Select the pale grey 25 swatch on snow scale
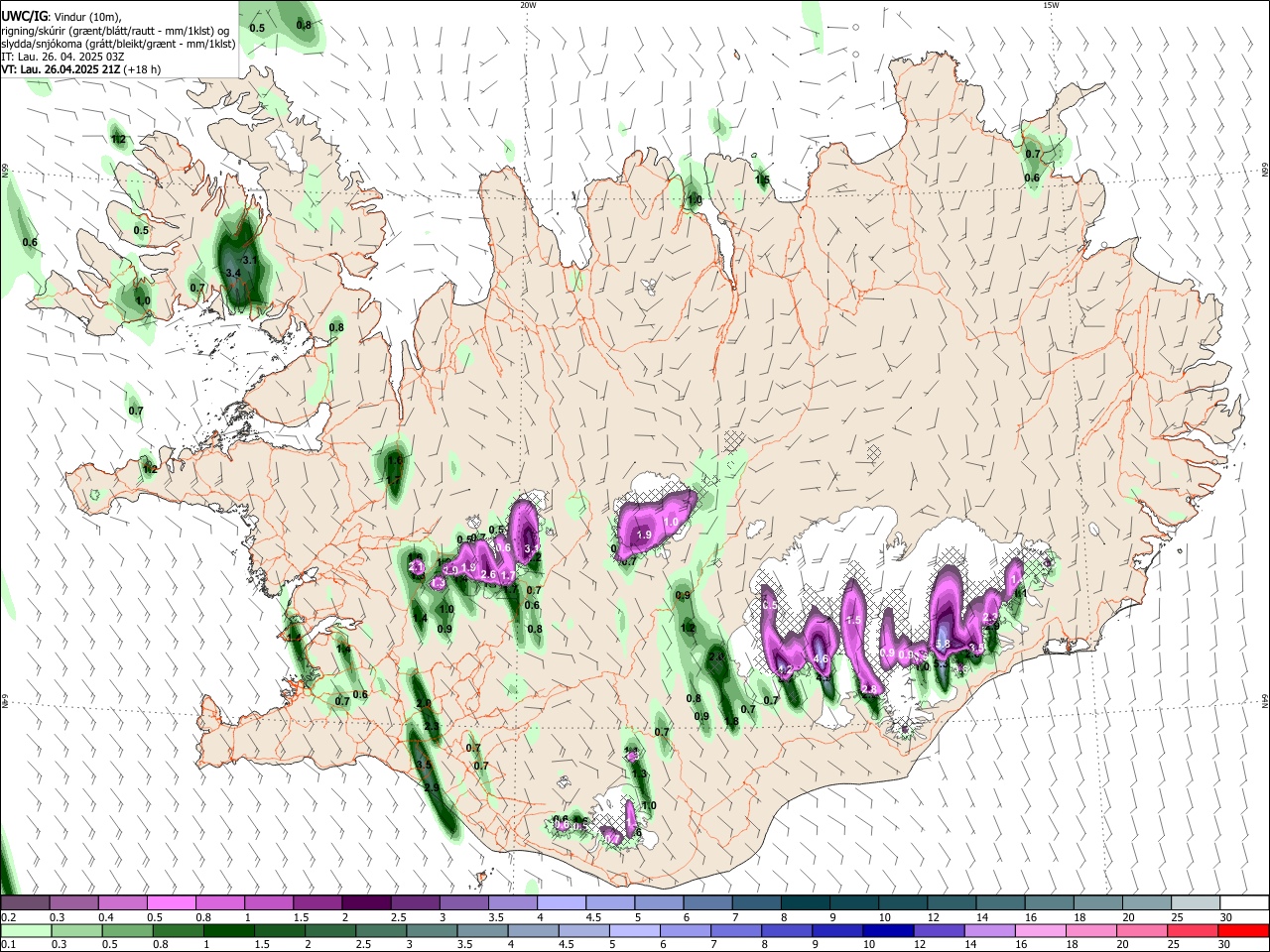Image resolution: width=1270 pixels, height=952 pixels. coord(1197,903)
